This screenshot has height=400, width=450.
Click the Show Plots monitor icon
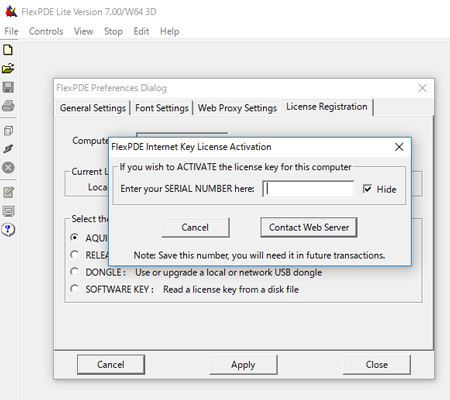point(8,211)
